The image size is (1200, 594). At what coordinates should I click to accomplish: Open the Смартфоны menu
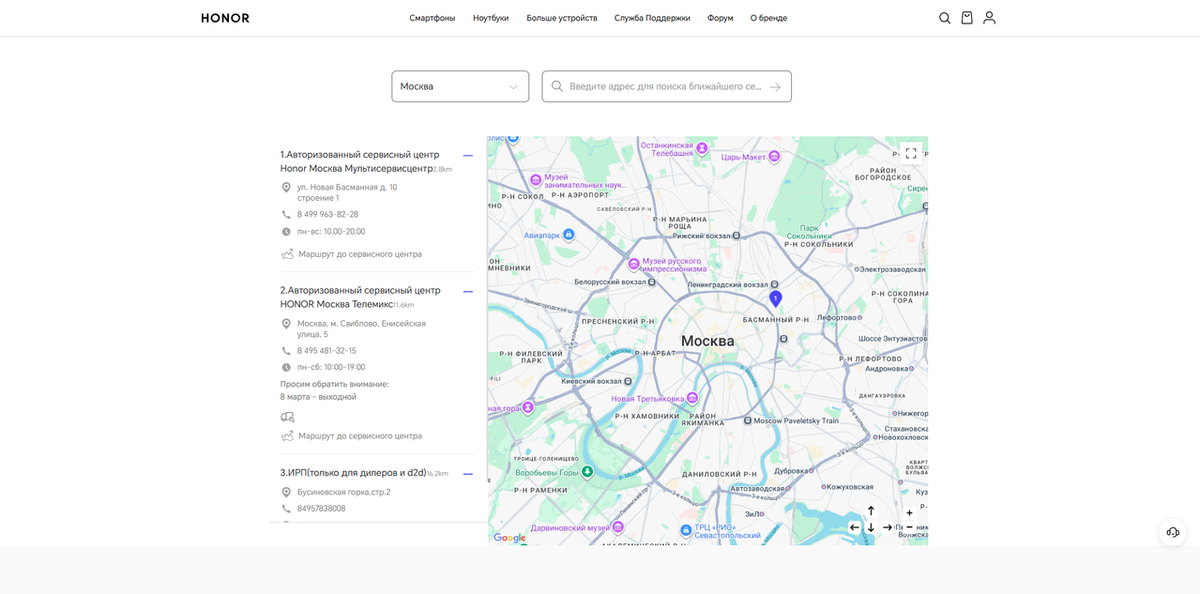[x=432, y=18]
